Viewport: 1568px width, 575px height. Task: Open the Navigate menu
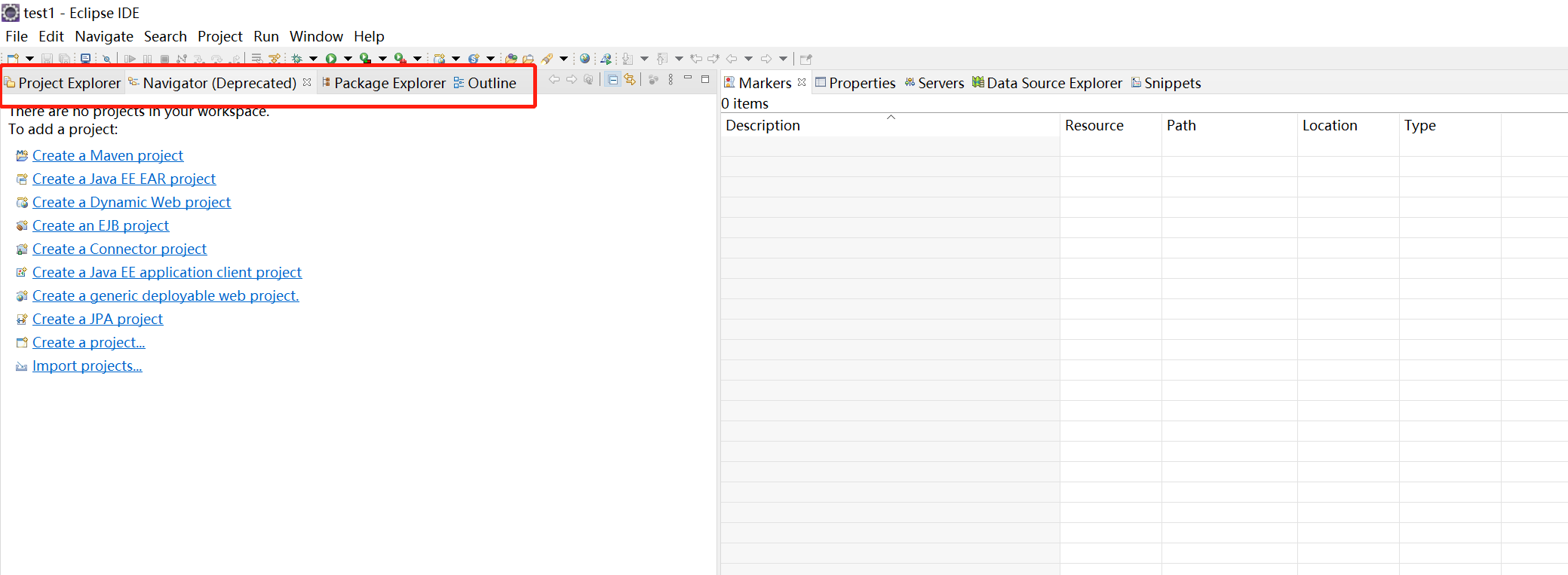104,36
